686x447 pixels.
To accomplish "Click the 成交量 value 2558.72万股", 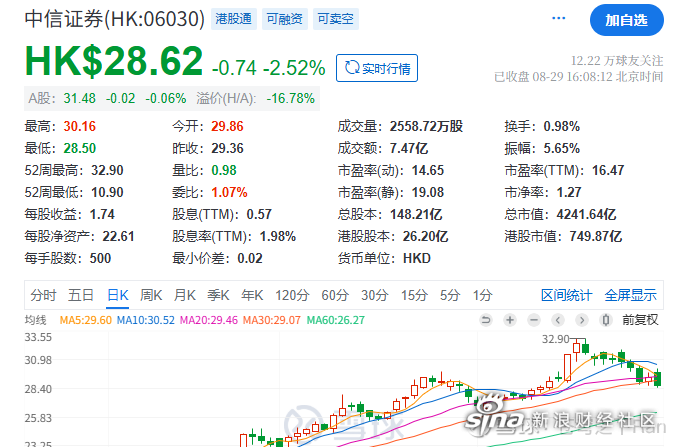I will coord(426,126).
